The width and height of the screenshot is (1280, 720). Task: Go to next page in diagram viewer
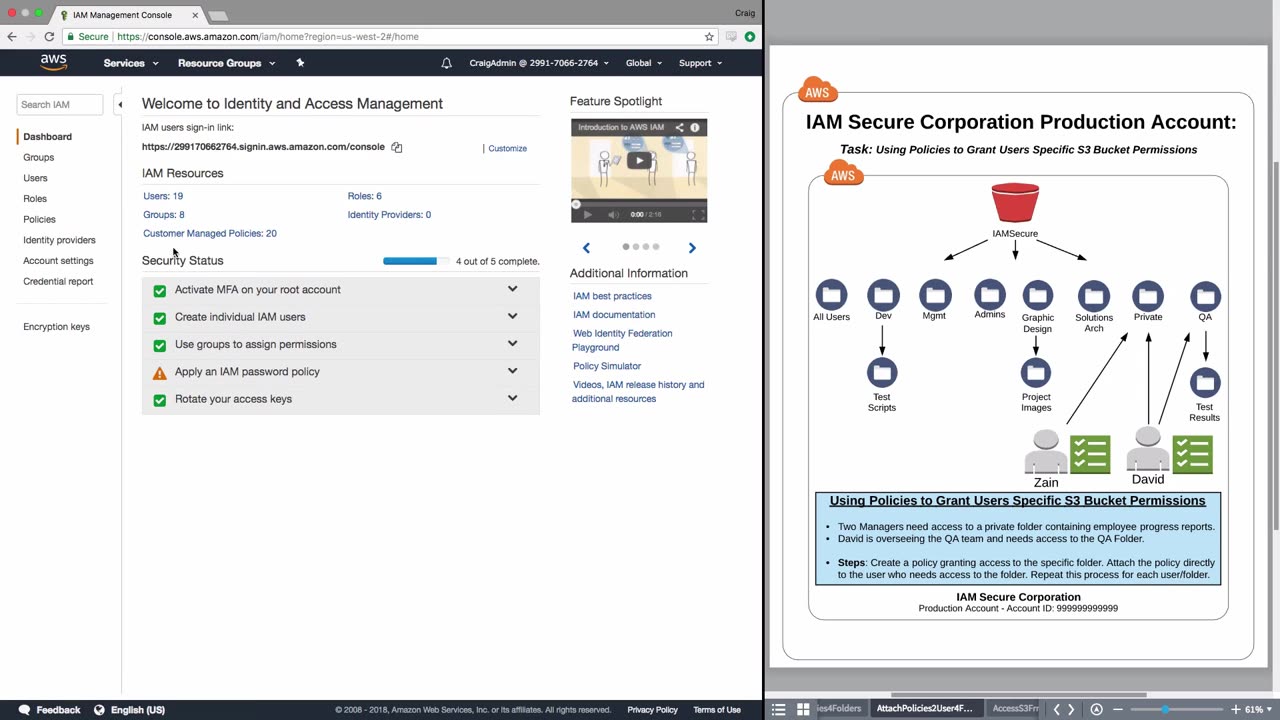click(x=1071, y=709)
